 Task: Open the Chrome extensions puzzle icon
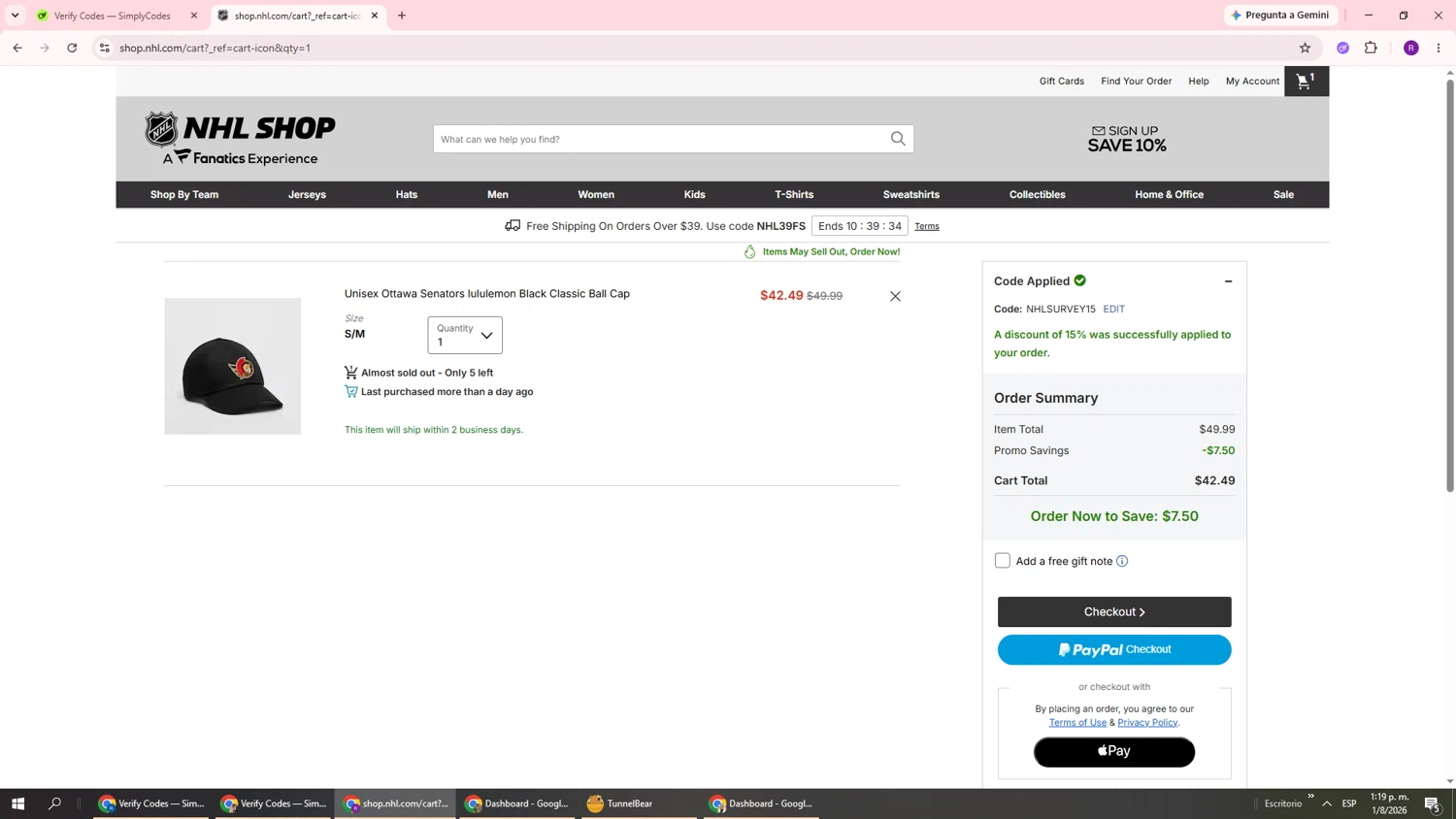(1371, 48)
